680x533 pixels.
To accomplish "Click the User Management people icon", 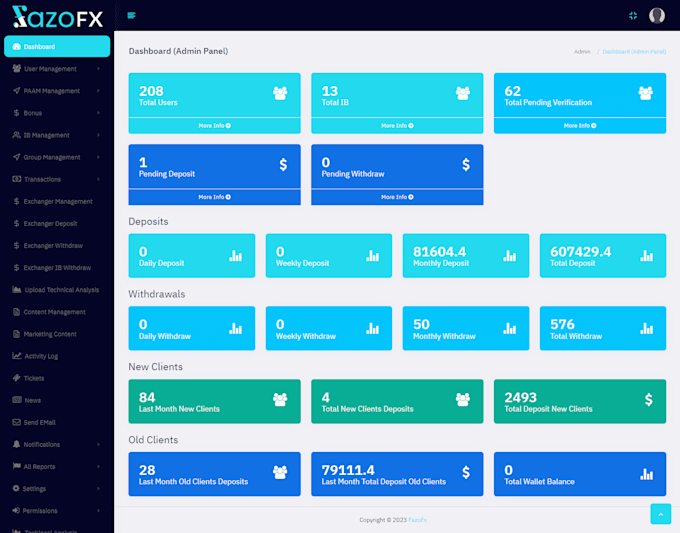I will click(x=16, y=69).
